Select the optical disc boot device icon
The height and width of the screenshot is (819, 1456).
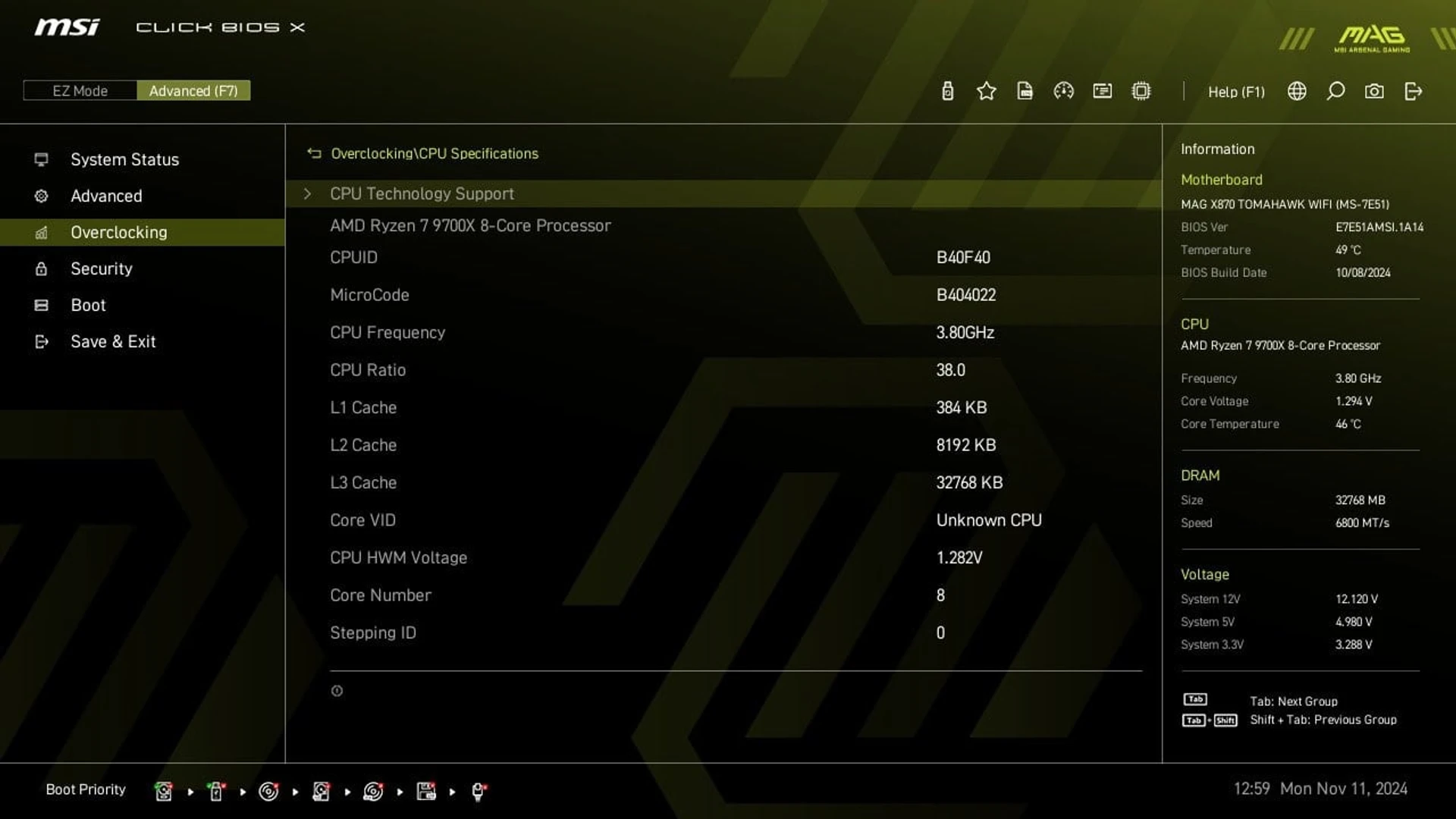click(x=268, y=791)
